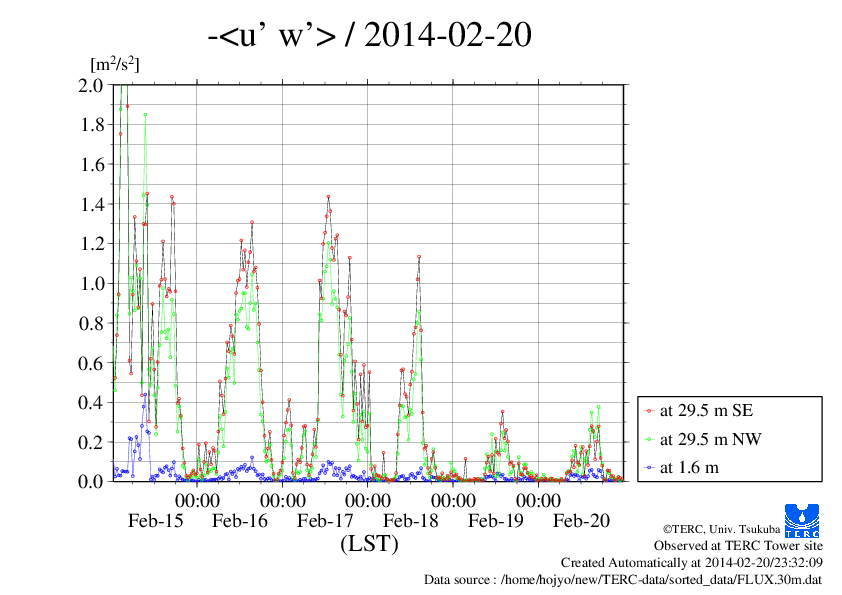
Task: Click the 'Feb-15' date label
Action: (x=156, y=520)
